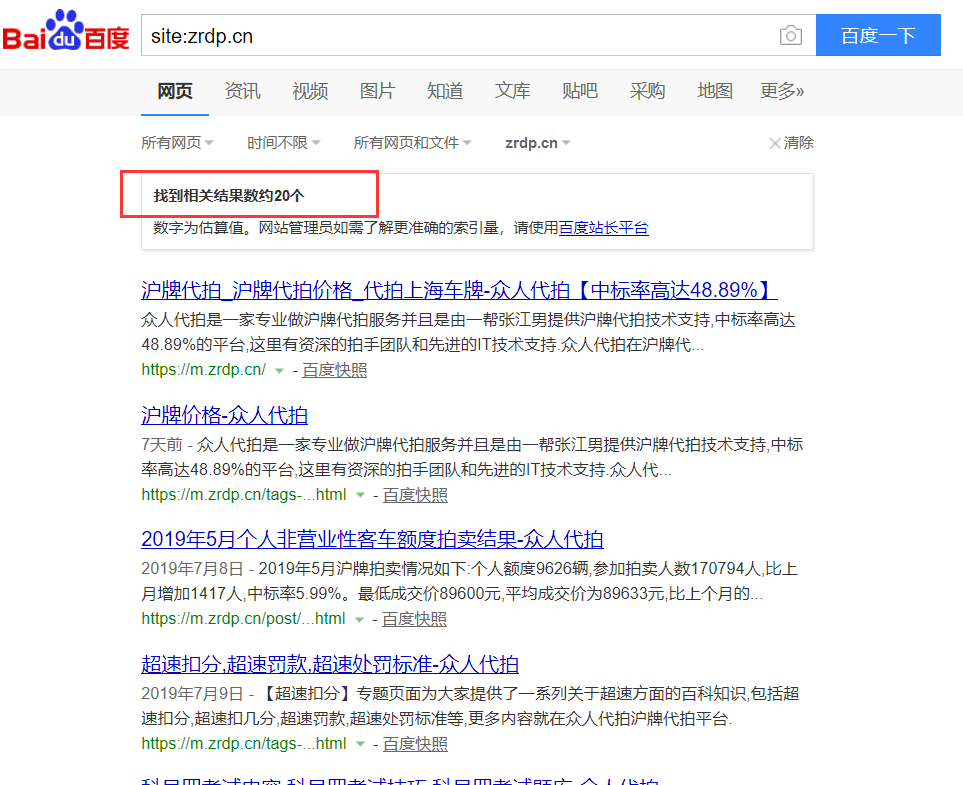Image resolution: width=963 pixels, height=785 pixels.
Task: Open result 沪牌代拍_沪牌代拍价格 title link
Action: (459, 290)
